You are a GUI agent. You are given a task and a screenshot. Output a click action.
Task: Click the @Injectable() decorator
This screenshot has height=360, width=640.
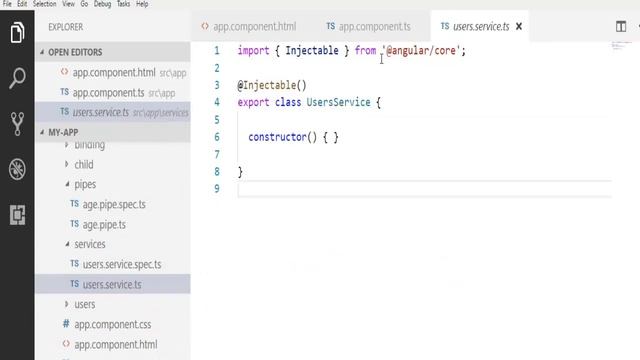click(x=272, y=85)
